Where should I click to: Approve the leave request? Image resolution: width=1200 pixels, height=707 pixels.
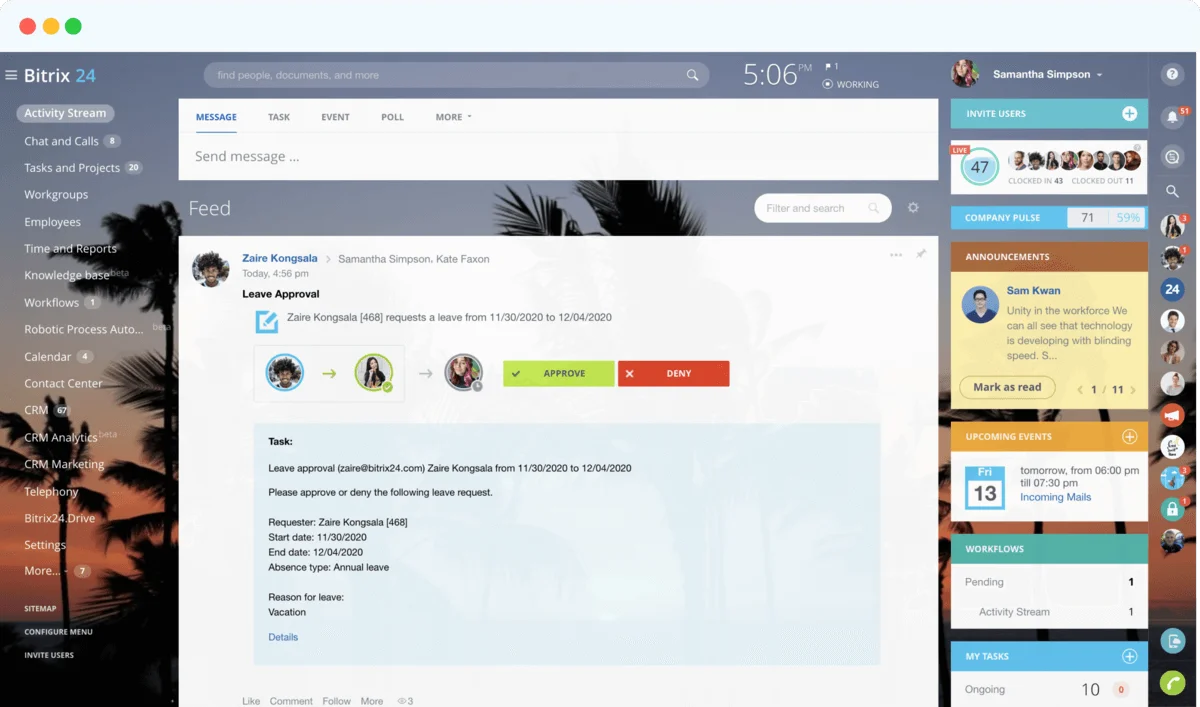click(558, 374)
